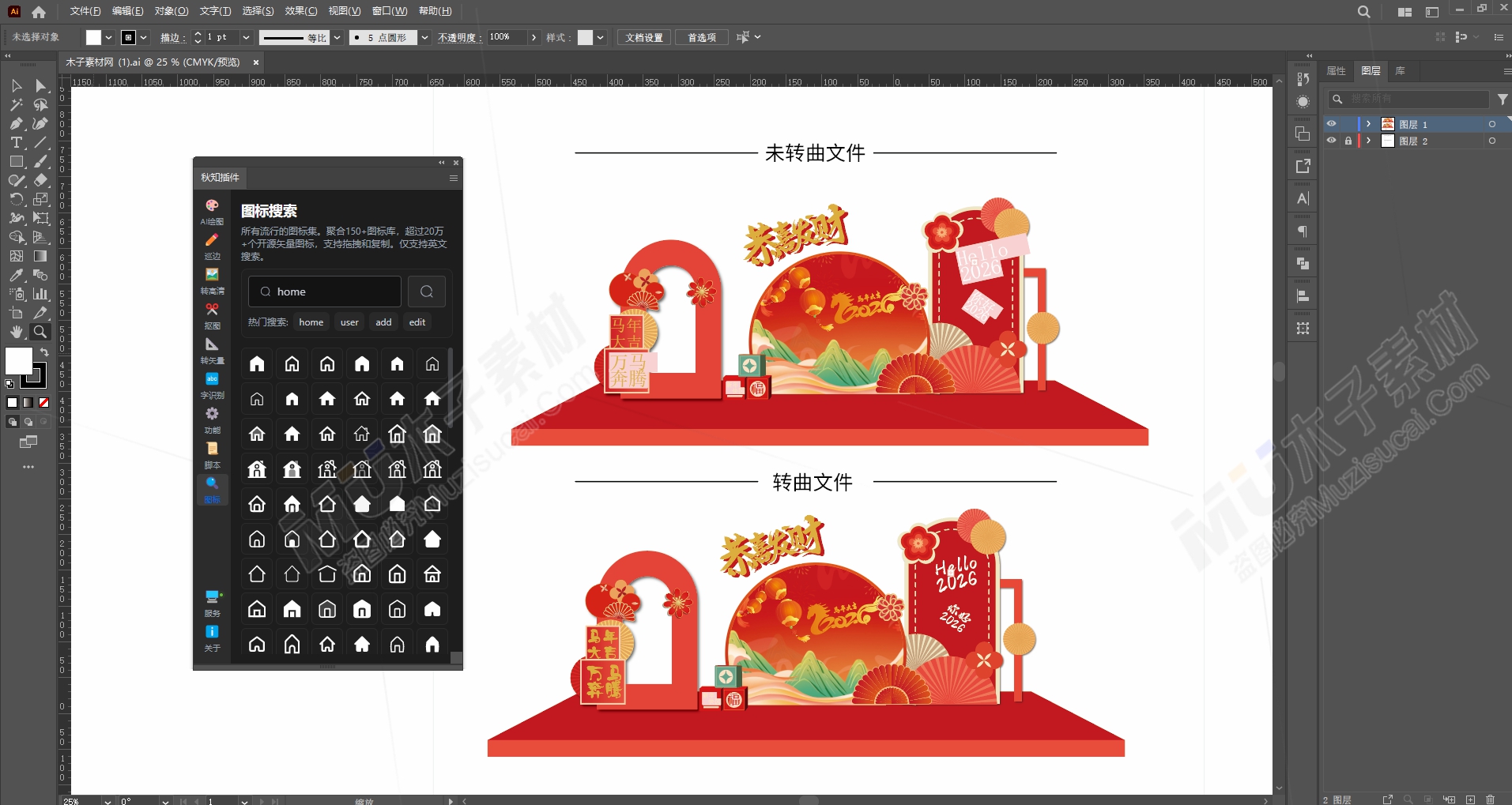The image size is (1512, 805).
Task: Click the white fill color swatch
Action: click(x=94, y=37)
